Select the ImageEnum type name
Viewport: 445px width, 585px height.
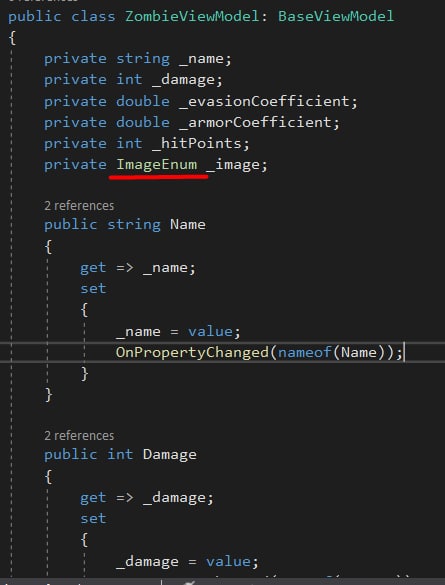157,165
